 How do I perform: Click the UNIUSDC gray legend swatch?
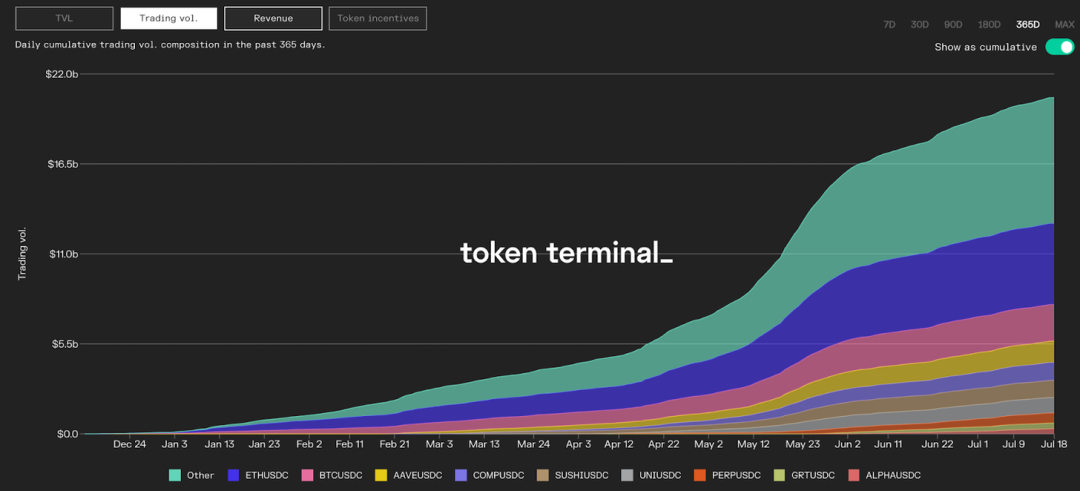626,475
